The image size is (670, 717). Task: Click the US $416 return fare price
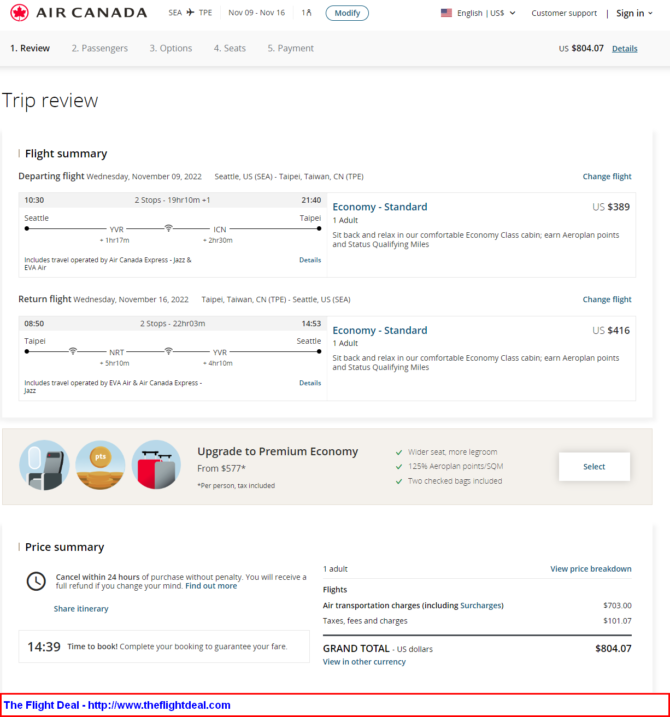(x=611, y=330)
